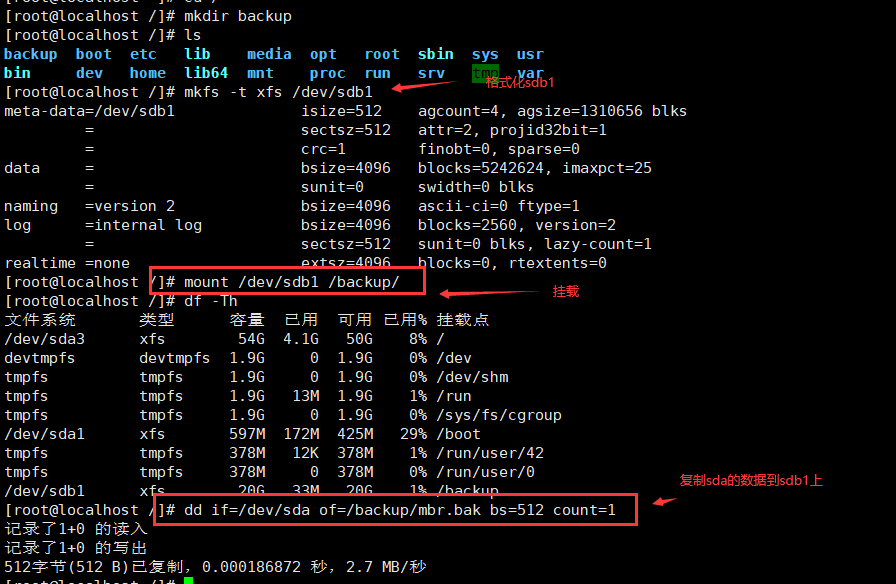Click '记录了1+0 的读入' output line
The height and width of the screenshot is (584, 896).
tap(76, 529)
